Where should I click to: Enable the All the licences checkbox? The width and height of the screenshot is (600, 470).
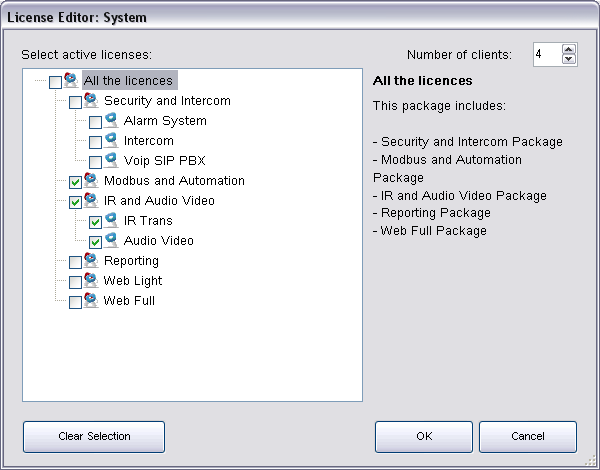pyautogui.click(x=55, y=83)
